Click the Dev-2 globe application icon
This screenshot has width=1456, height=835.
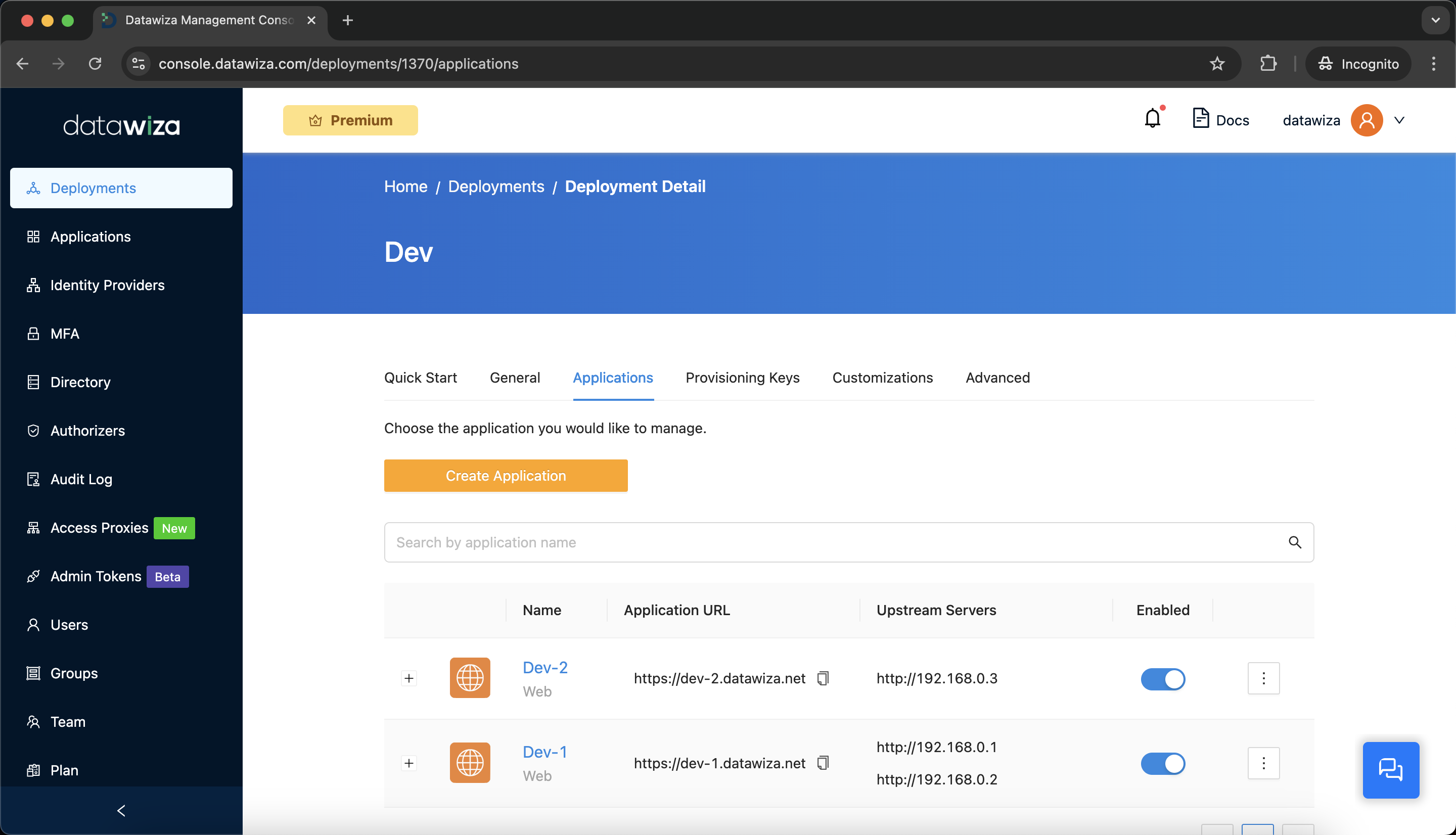tap(470, 678)
